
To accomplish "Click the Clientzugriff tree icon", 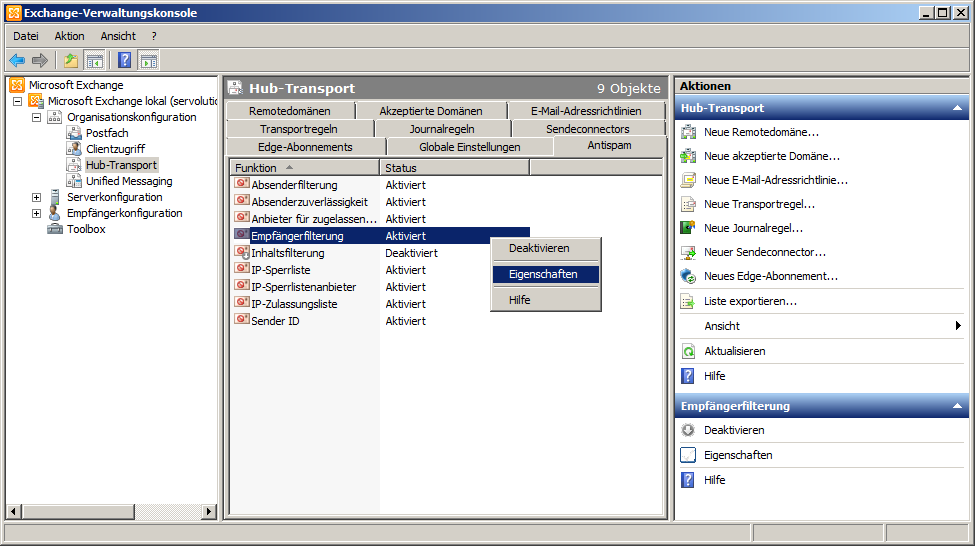I will 74,149.
